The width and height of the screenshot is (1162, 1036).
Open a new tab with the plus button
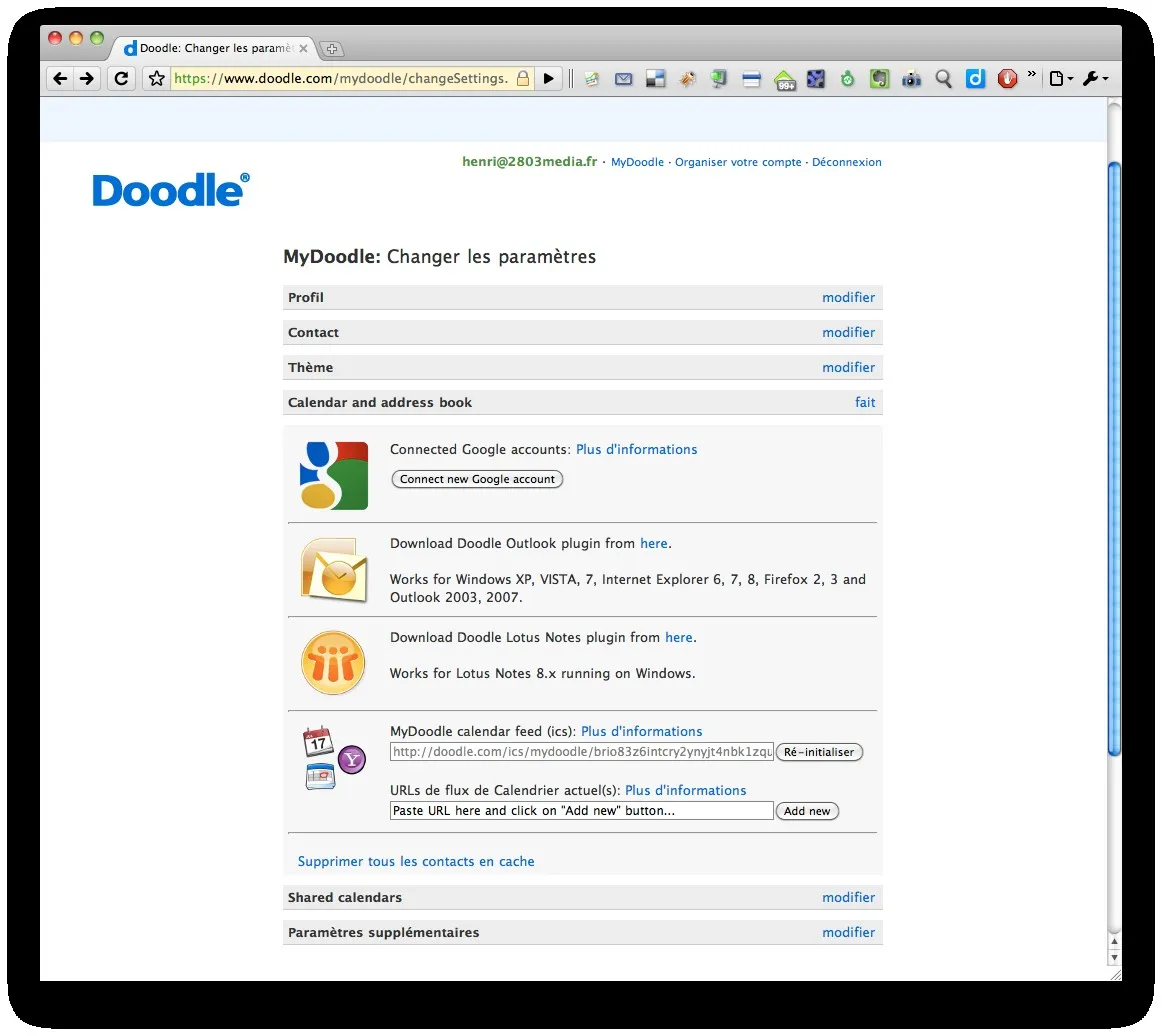(x=332, y=49)
